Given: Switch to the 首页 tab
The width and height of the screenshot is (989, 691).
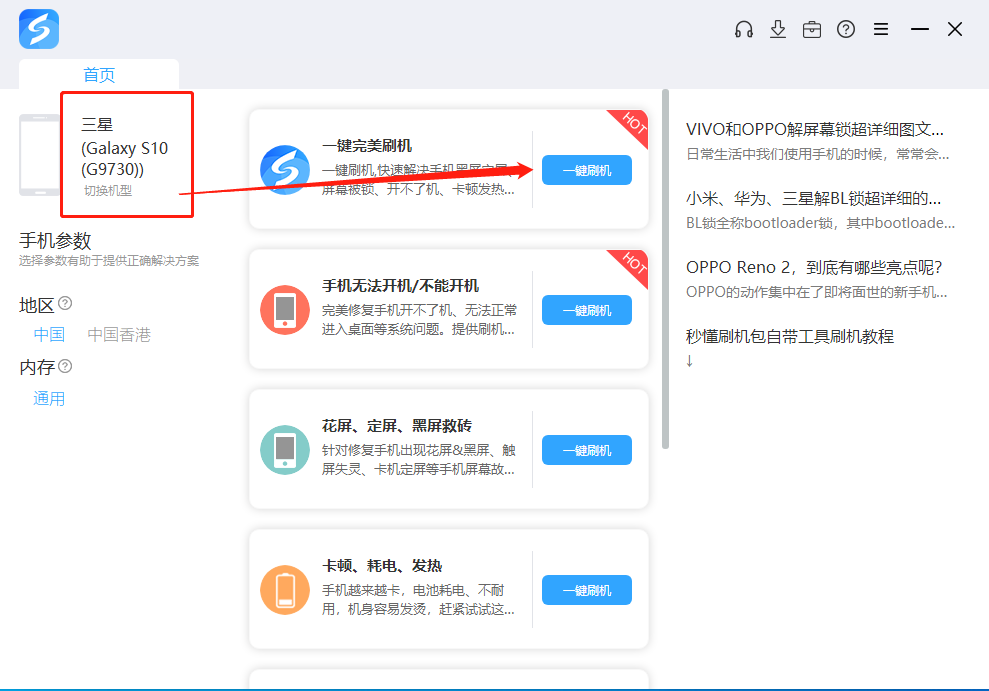Looking at the screenshot, I should point(99,74).
